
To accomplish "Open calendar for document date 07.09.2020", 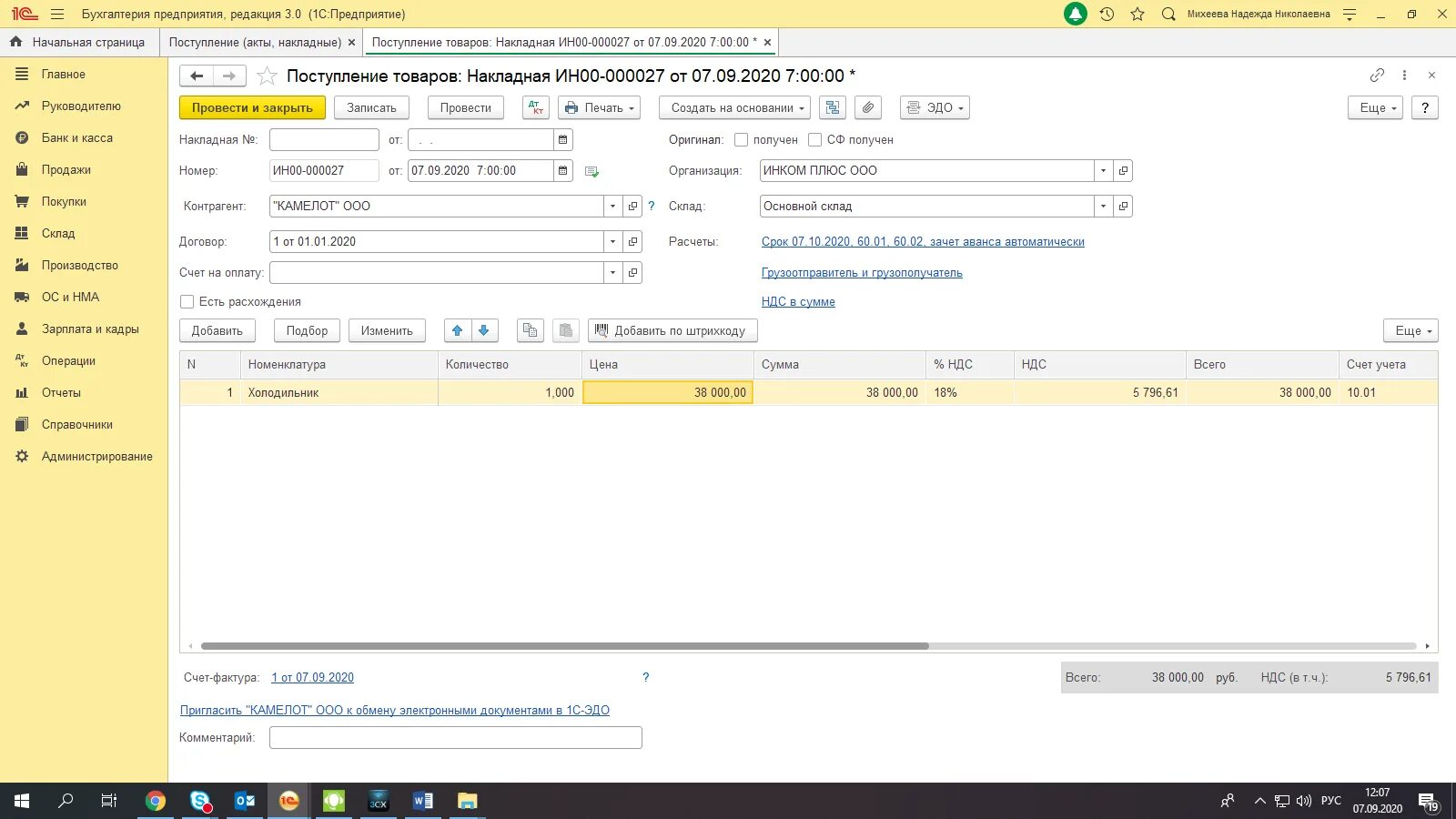I will (563, 171).
